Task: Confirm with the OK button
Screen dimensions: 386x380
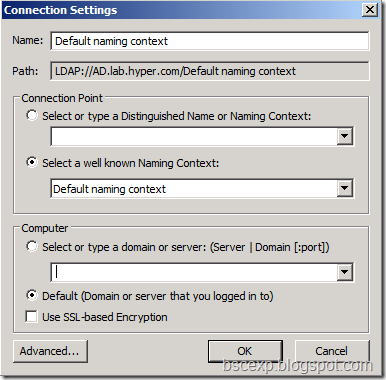Action: 245,351
